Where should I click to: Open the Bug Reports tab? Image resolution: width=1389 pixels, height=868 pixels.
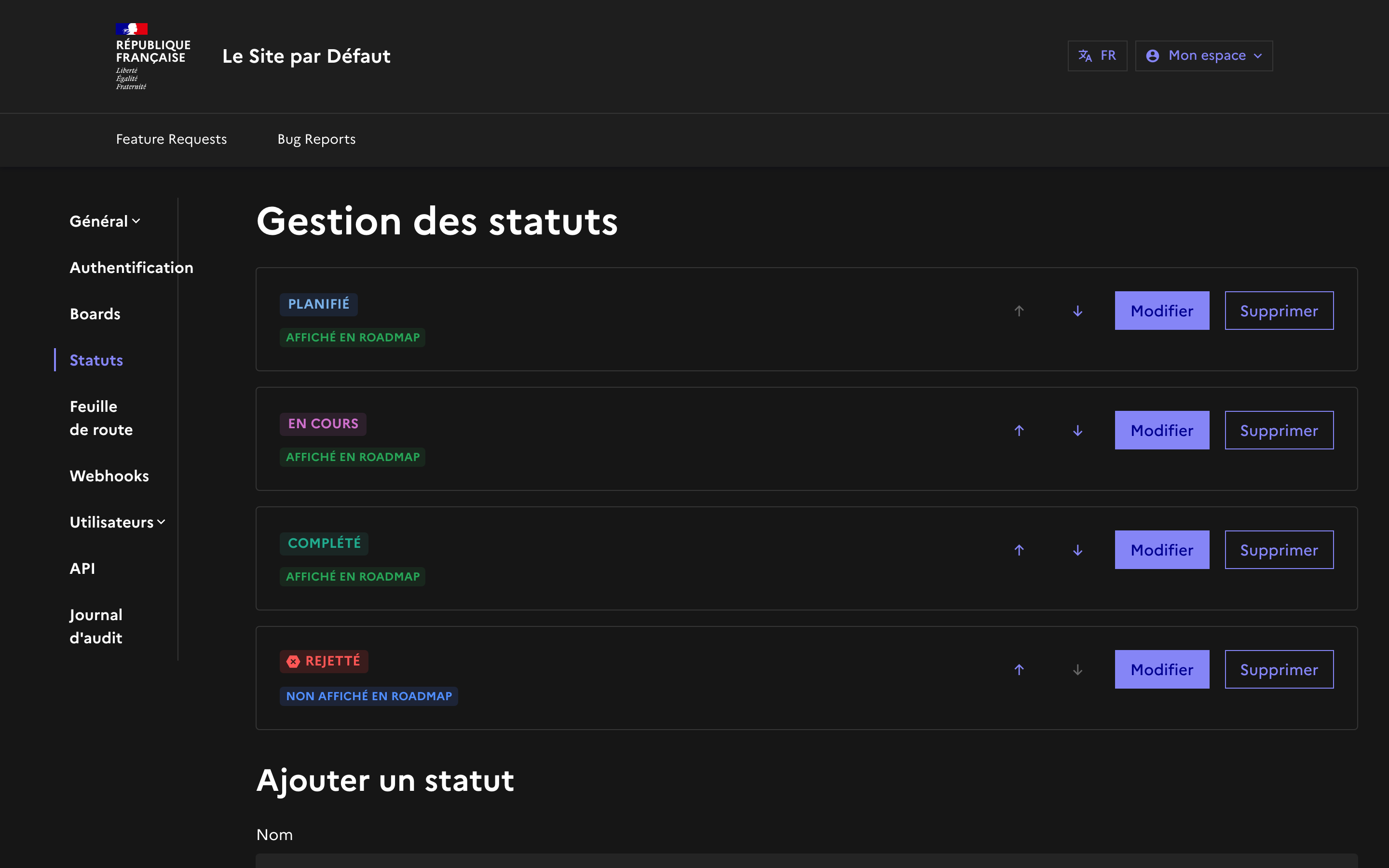click(x=316, y=139)
